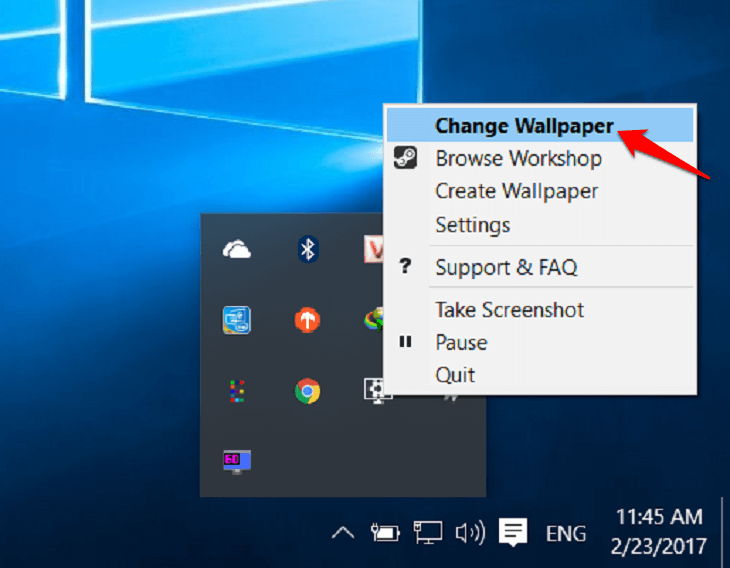The height and width of the screenshot is (568, 730).
Task: Open the volume speaker taskbar icon
Action: (x=470, y=532)
